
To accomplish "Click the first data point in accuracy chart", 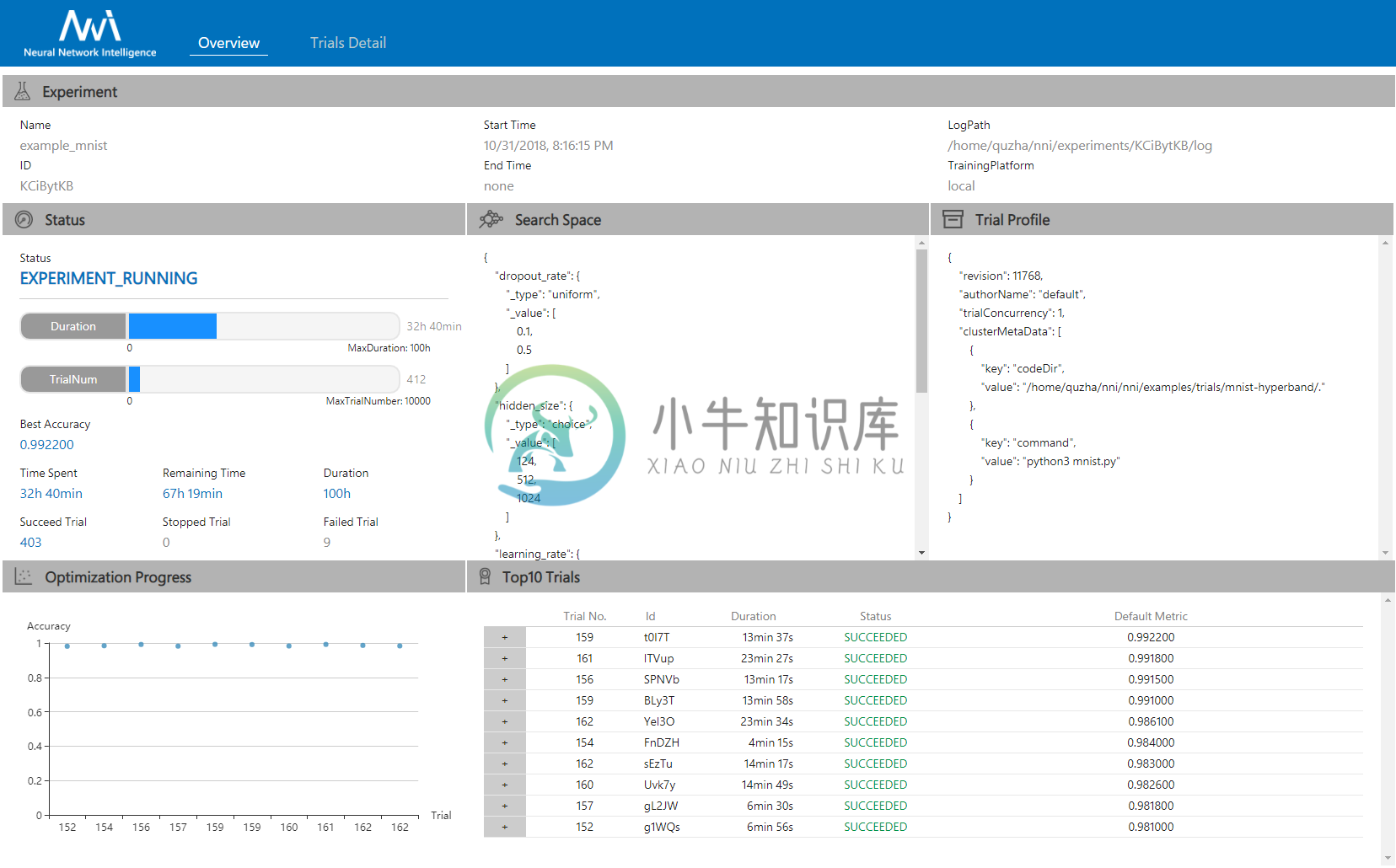I will coord(67,646).
